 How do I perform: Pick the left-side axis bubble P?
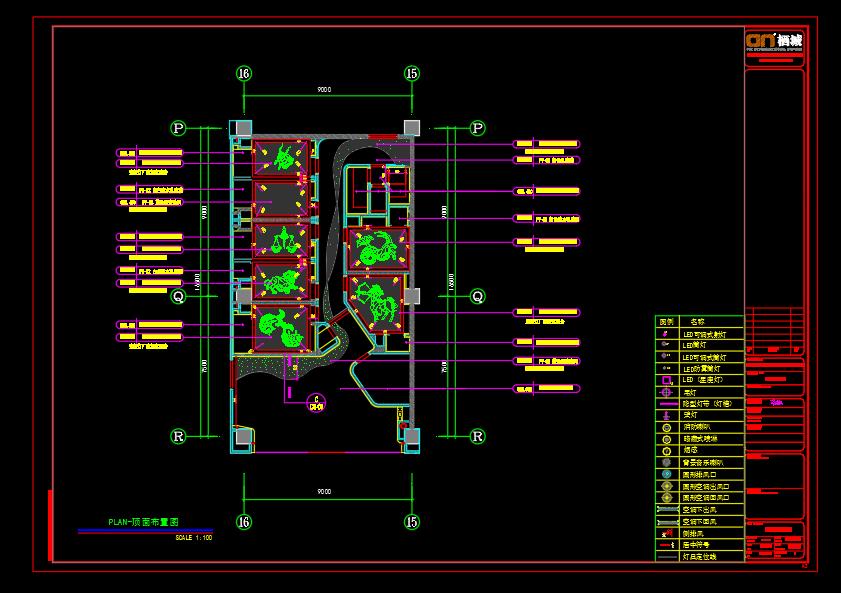pos(178,128)
